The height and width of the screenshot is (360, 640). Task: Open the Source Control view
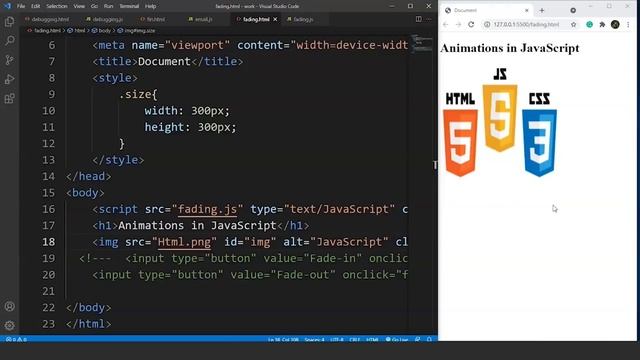(x=9, y=60)
